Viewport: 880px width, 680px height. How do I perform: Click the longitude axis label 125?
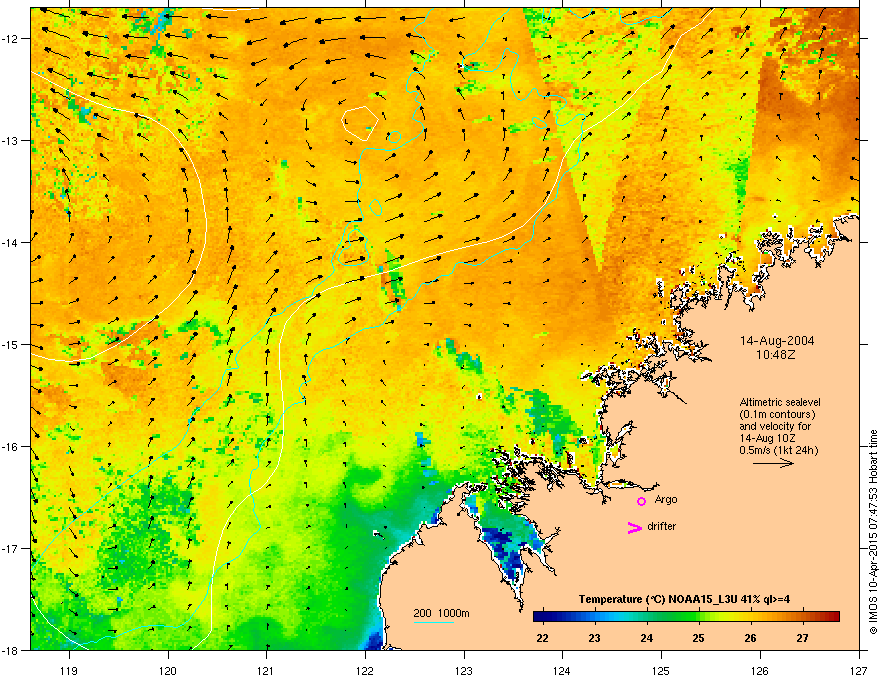point(661,671)
